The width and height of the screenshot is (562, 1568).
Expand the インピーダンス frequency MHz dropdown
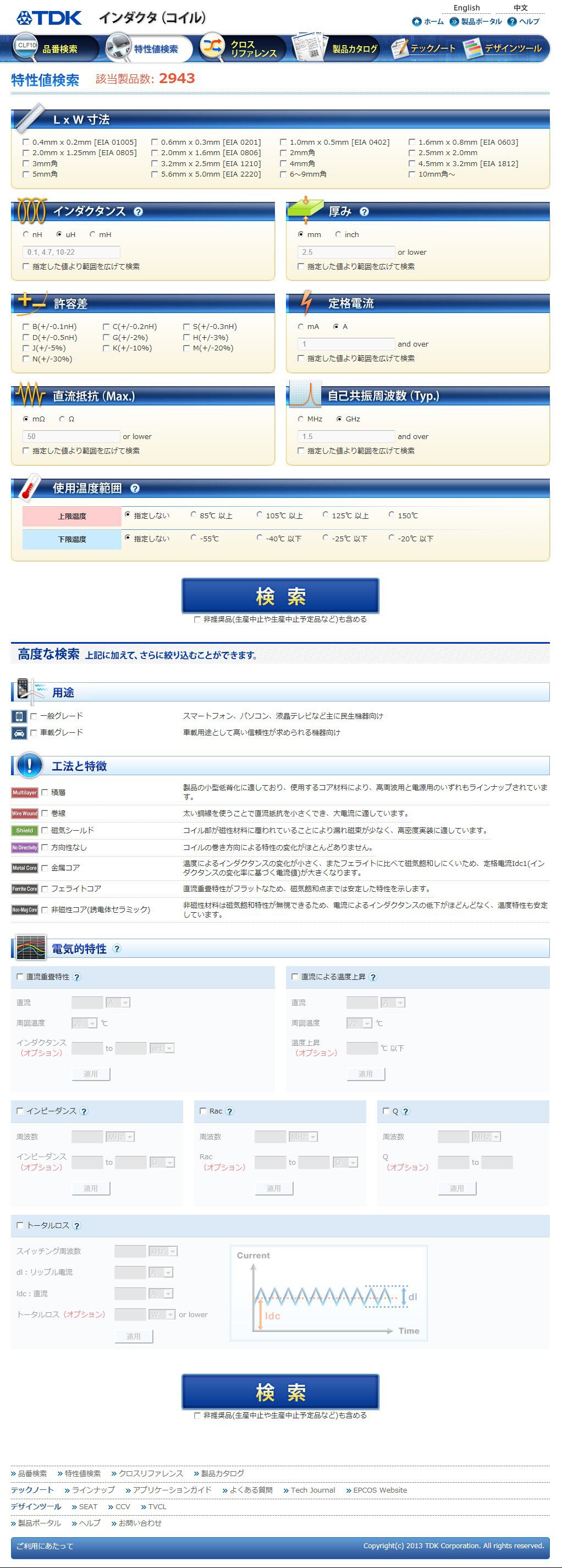120,1137
